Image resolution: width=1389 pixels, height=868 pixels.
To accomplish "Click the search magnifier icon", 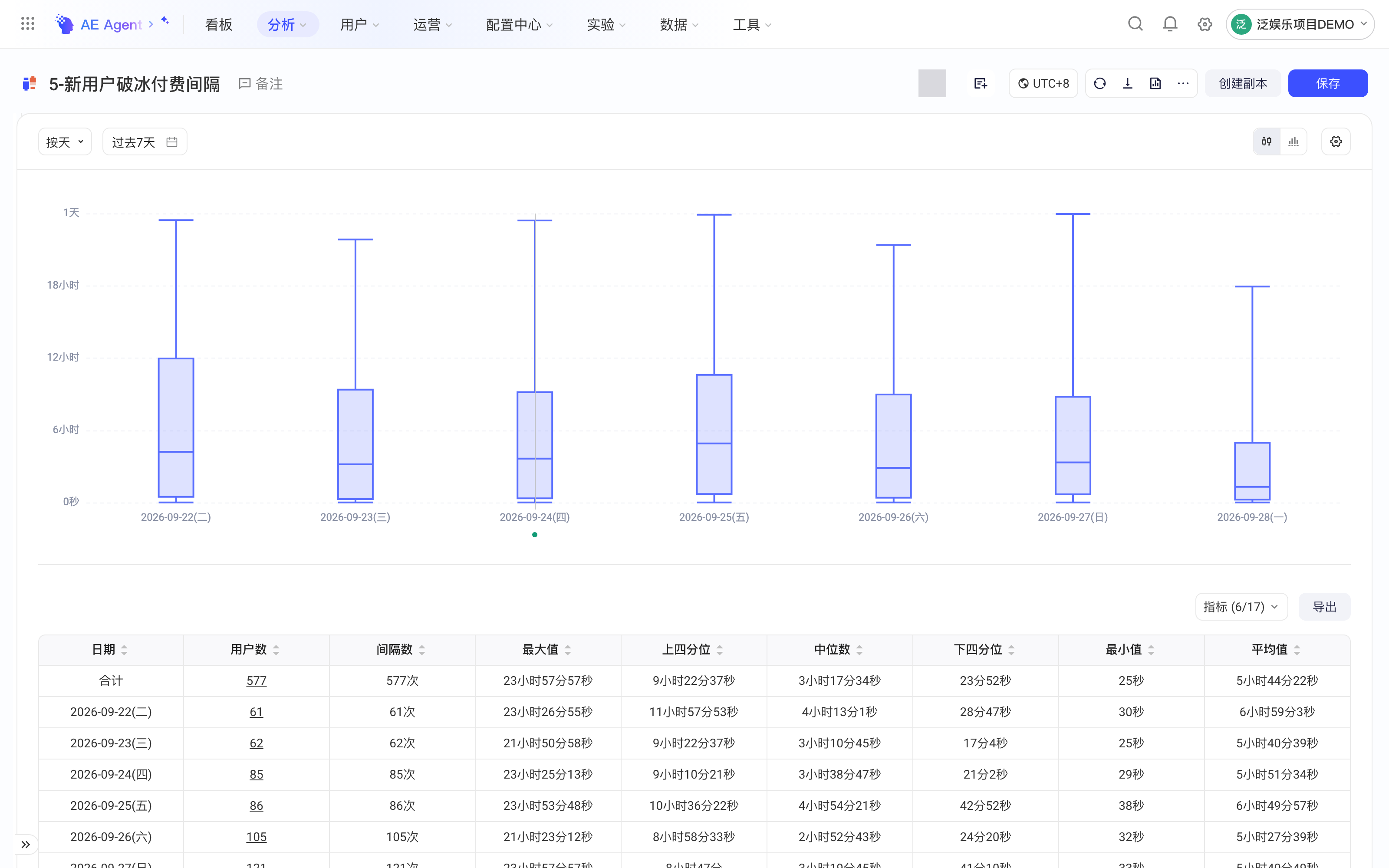I will pos(1135,24).
